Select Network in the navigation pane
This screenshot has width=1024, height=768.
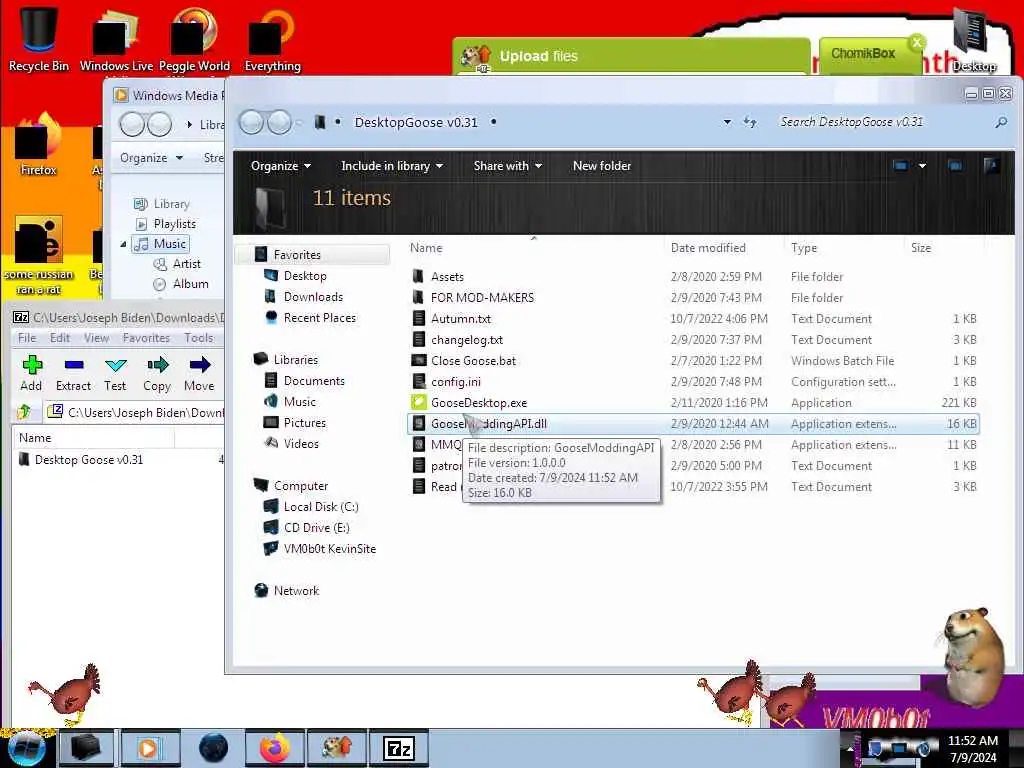click(296, 590)
